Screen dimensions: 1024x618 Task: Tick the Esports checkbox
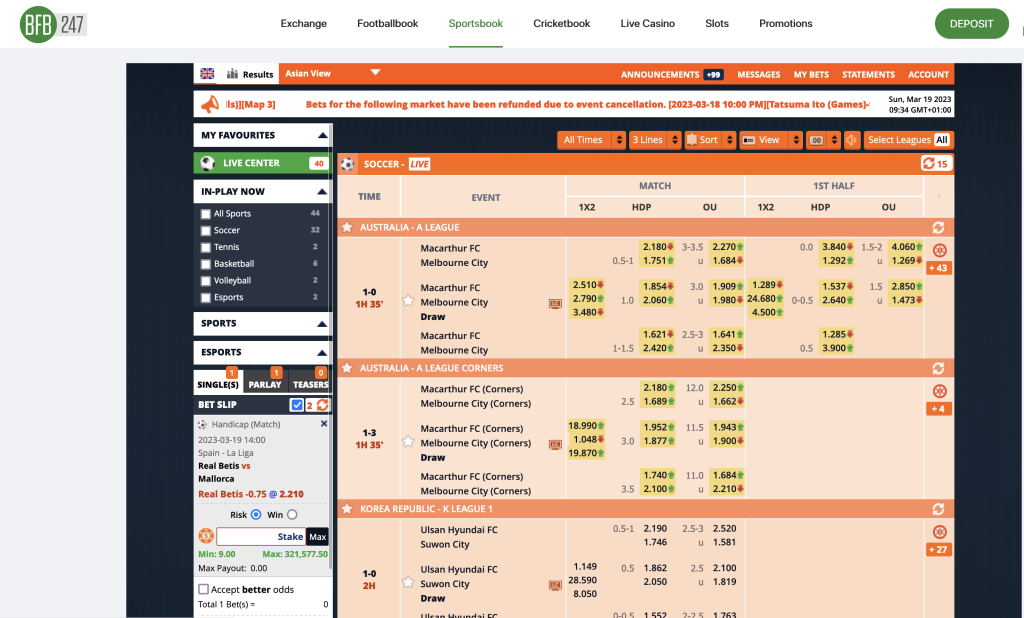click(x=206, y=298)
